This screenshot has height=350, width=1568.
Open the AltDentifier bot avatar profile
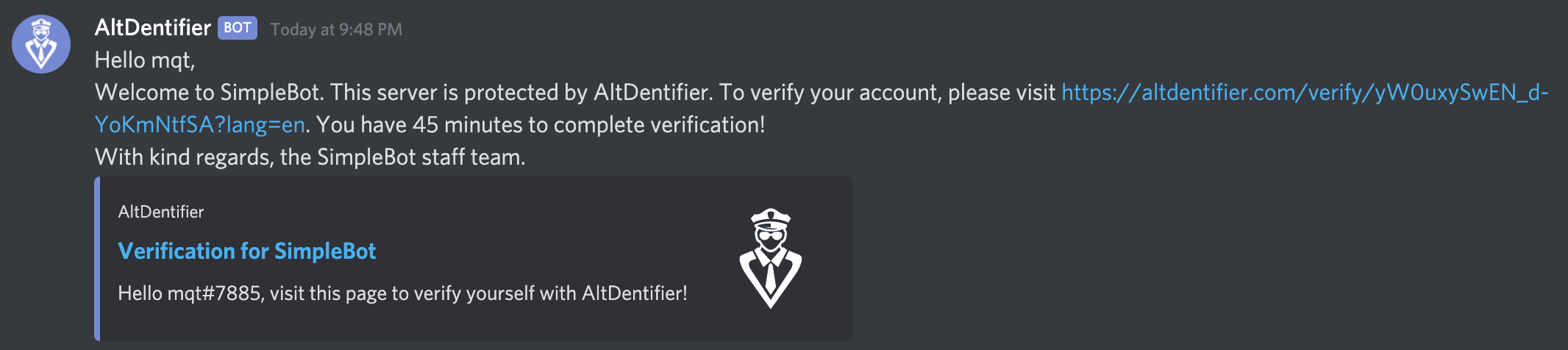41,44
